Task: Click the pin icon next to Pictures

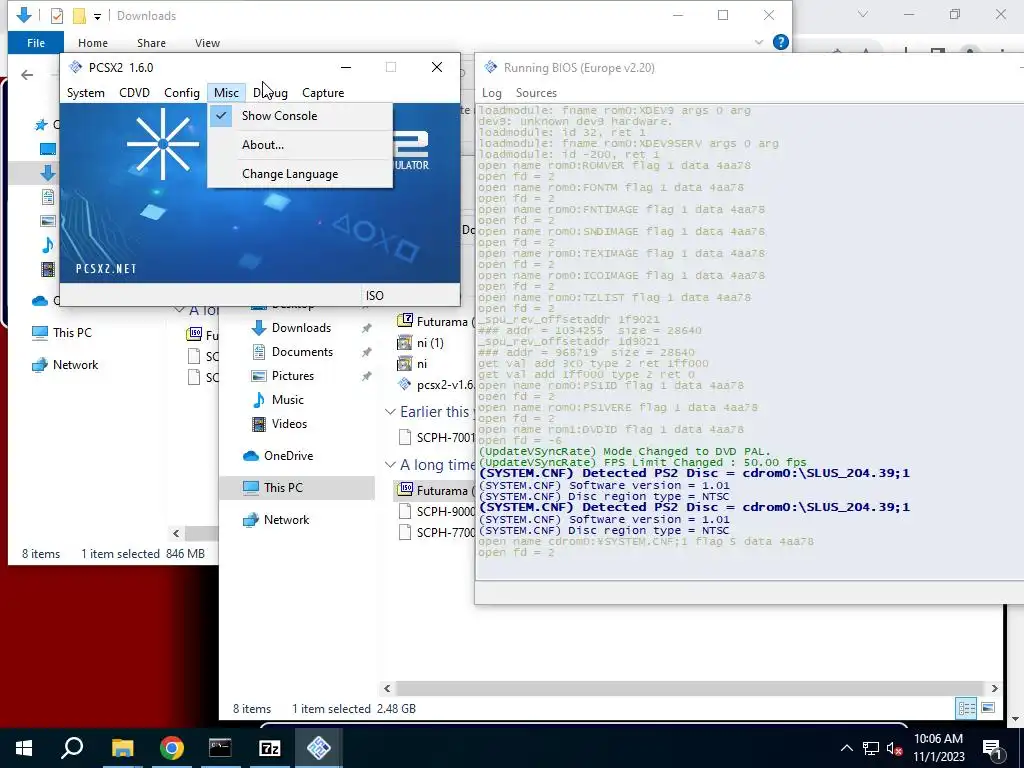Action: (366, 376)
